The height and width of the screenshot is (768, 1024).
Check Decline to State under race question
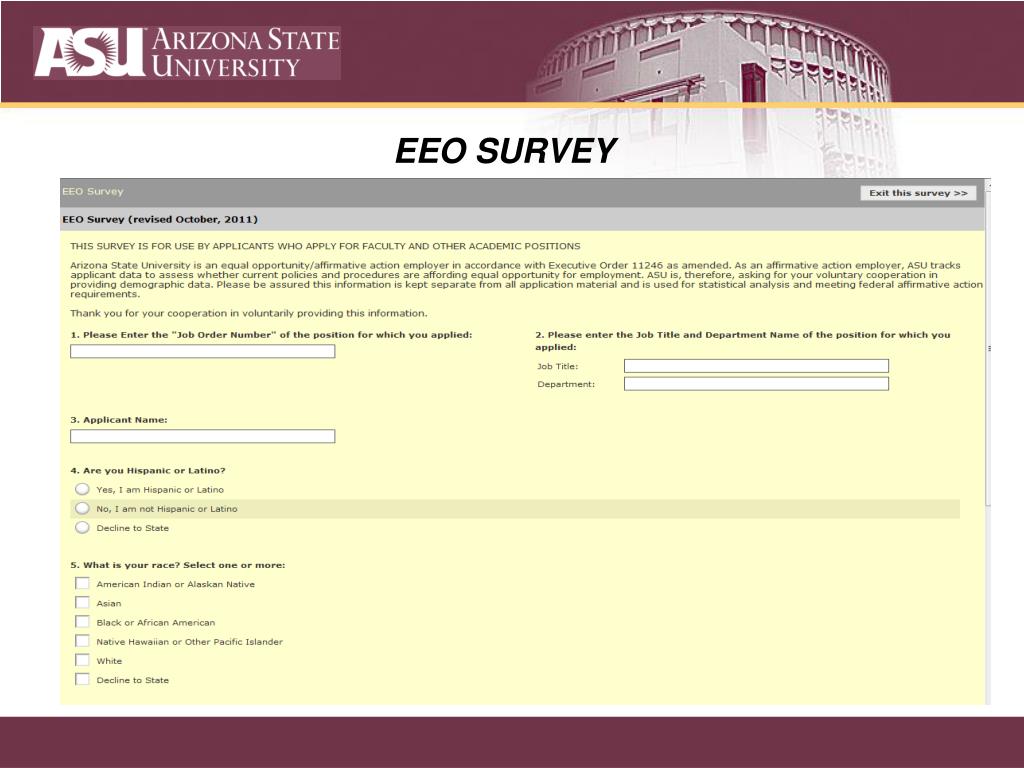[82, 680]
